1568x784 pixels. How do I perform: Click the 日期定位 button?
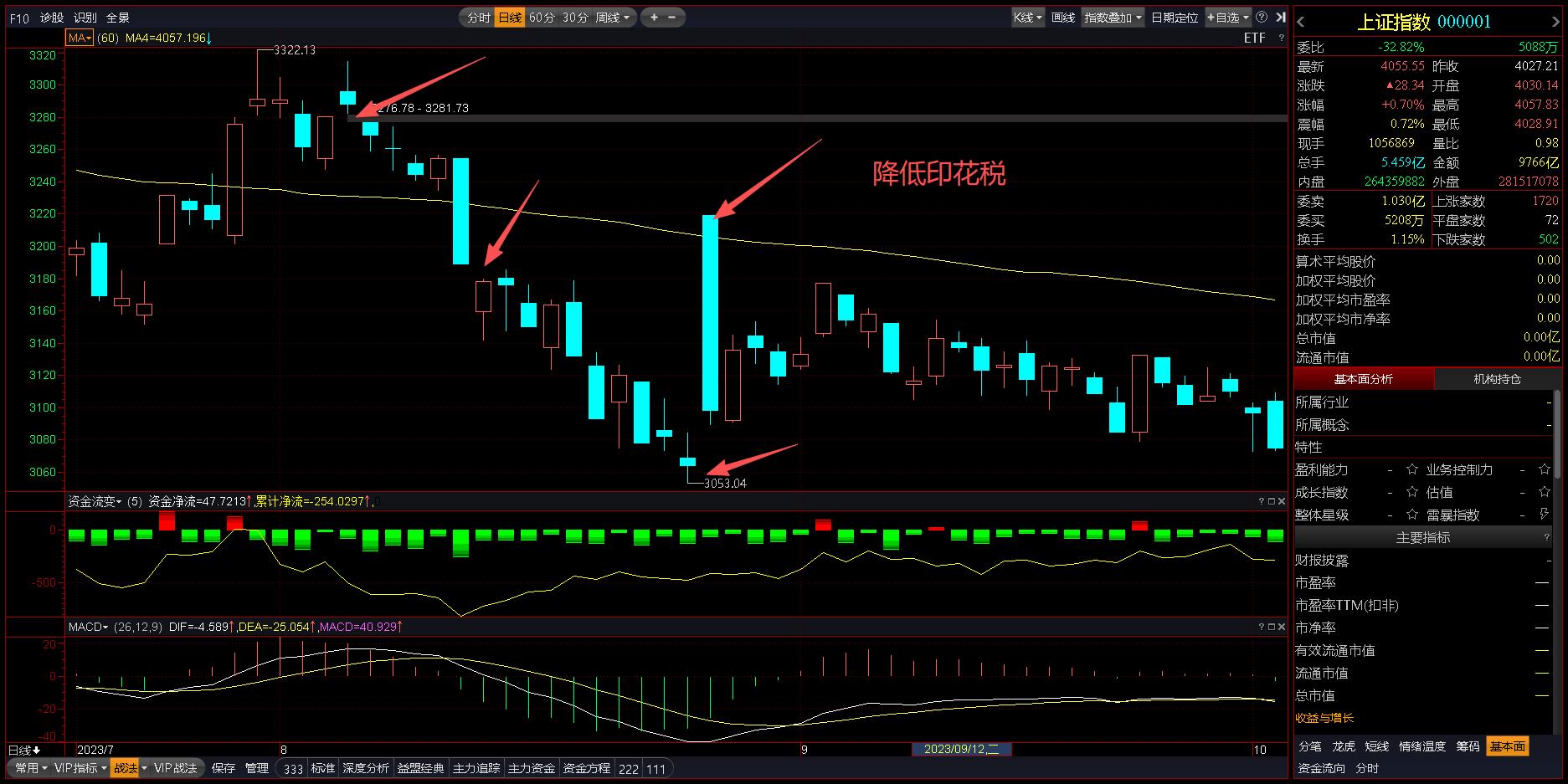[1174, 18]
